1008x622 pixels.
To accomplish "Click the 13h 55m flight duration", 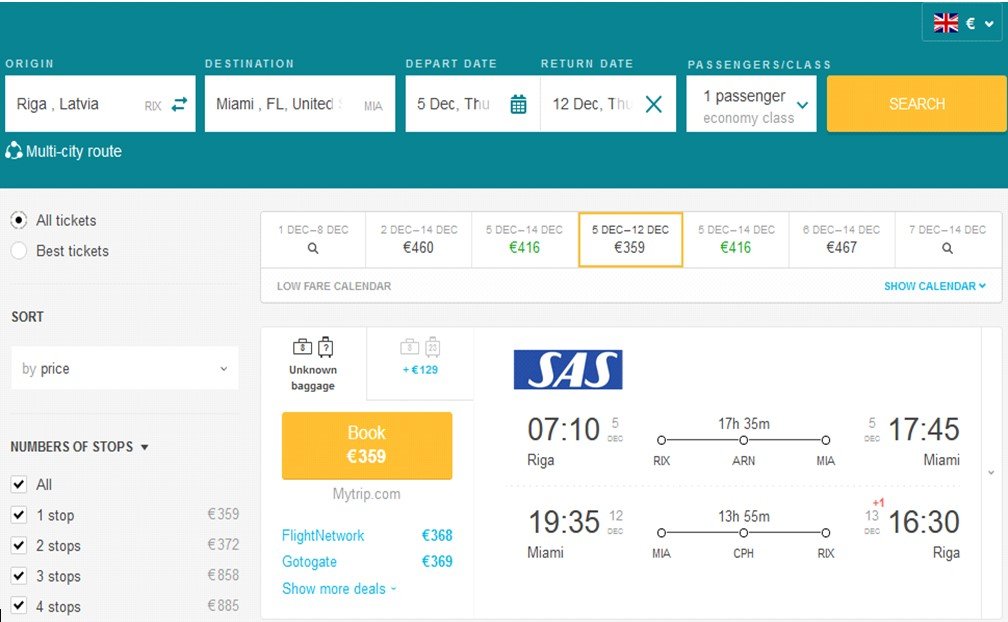I will coord(744,517).
